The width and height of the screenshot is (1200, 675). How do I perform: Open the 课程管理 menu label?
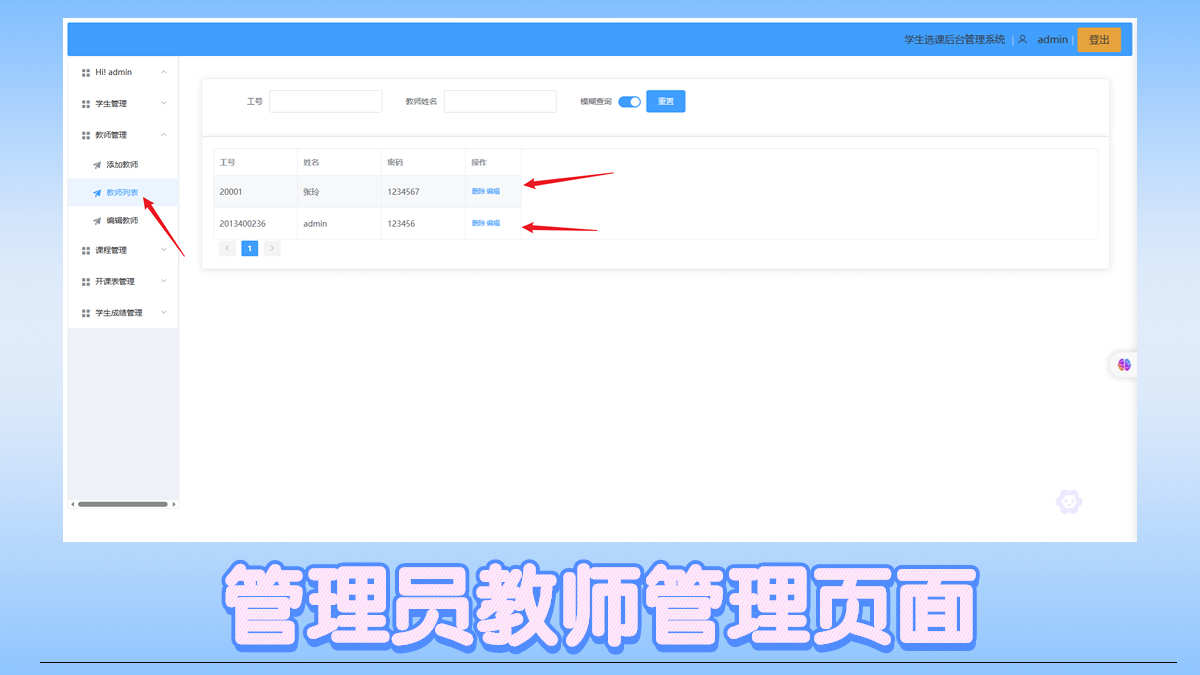(111, 250)
